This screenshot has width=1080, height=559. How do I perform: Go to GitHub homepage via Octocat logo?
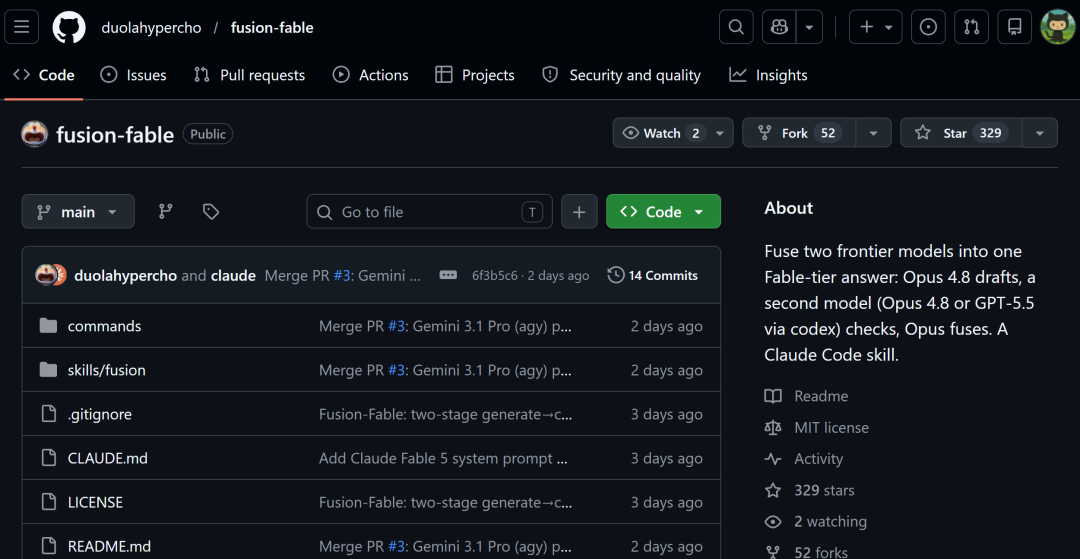(x=69, y=28)
